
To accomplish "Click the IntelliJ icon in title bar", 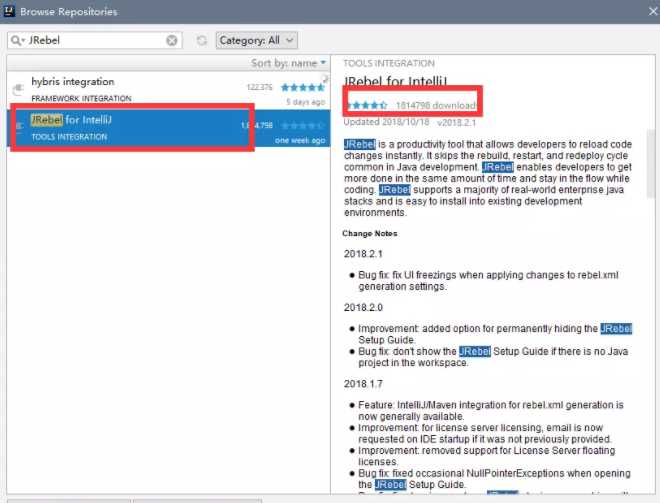I will click(9, 11).
